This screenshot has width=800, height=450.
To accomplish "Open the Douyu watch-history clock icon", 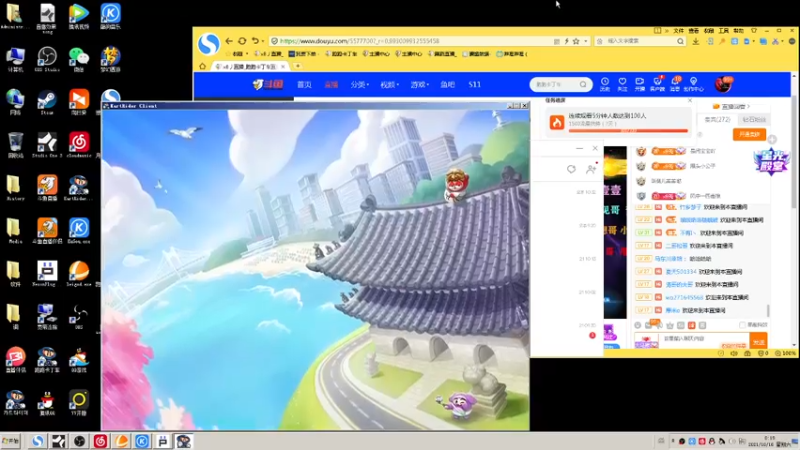I will tap(605, 84).
